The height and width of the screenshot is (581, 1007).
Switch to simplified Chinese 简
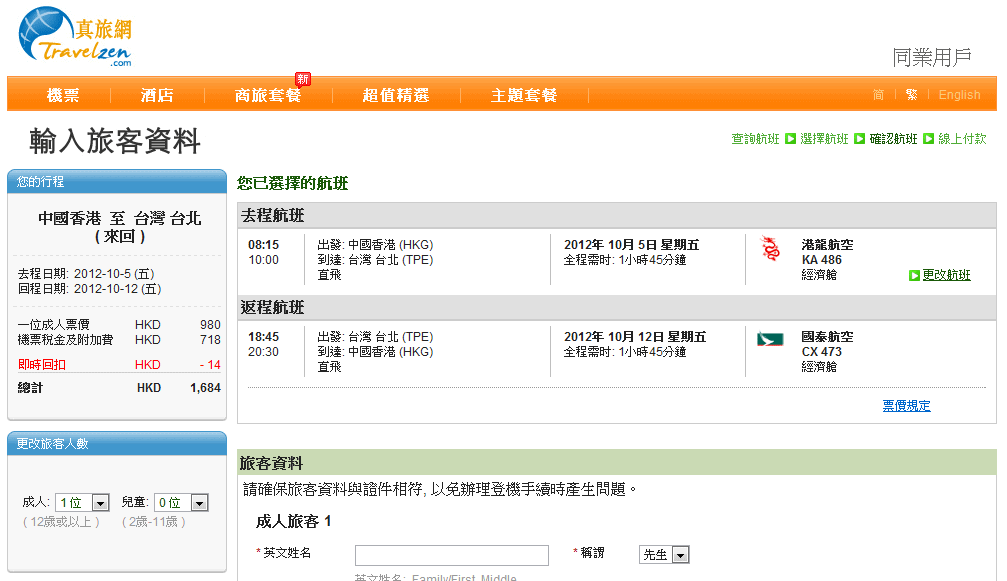pyautogui.click(x=878, y=95)
